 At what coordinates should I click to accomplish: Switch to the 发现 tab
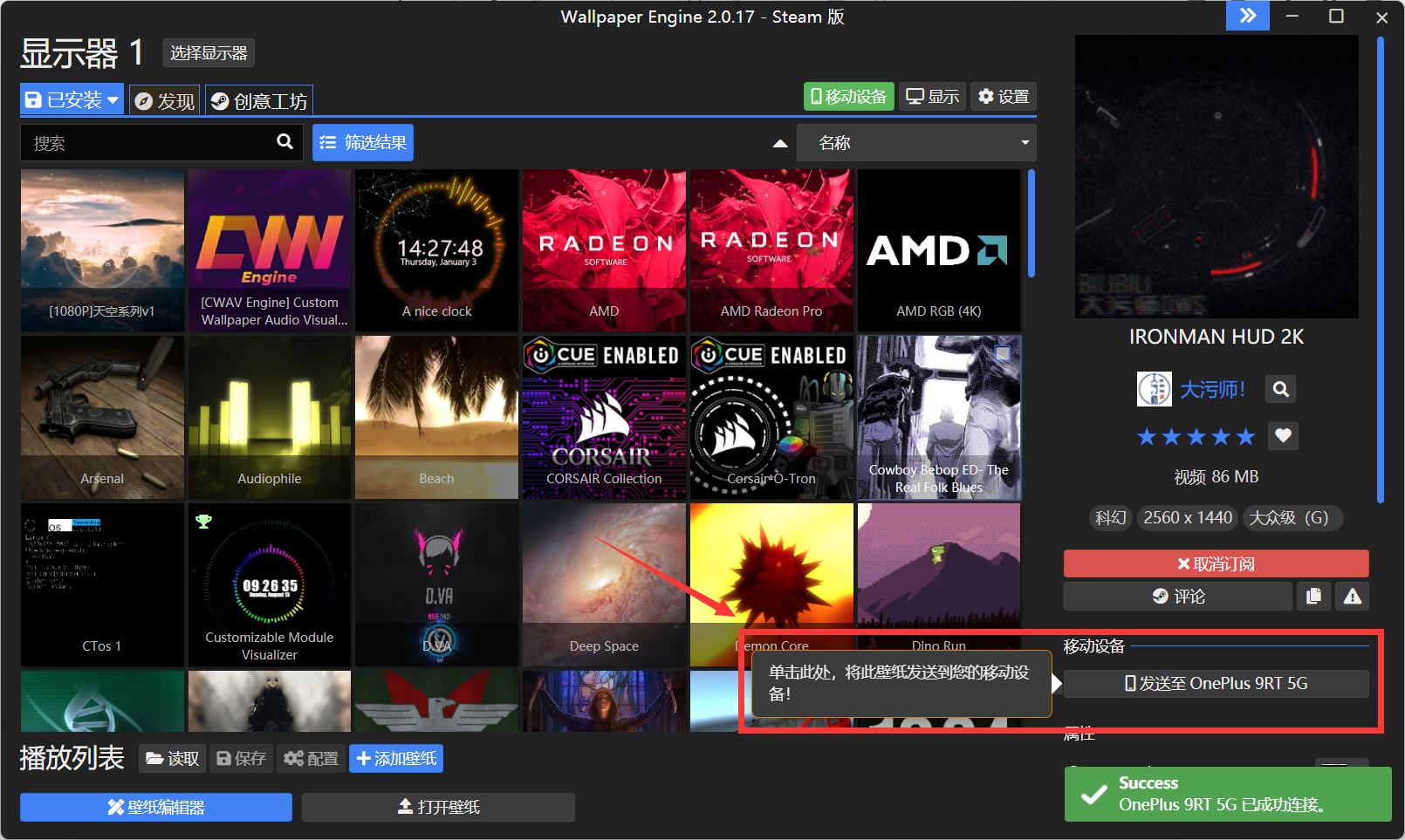165,101
